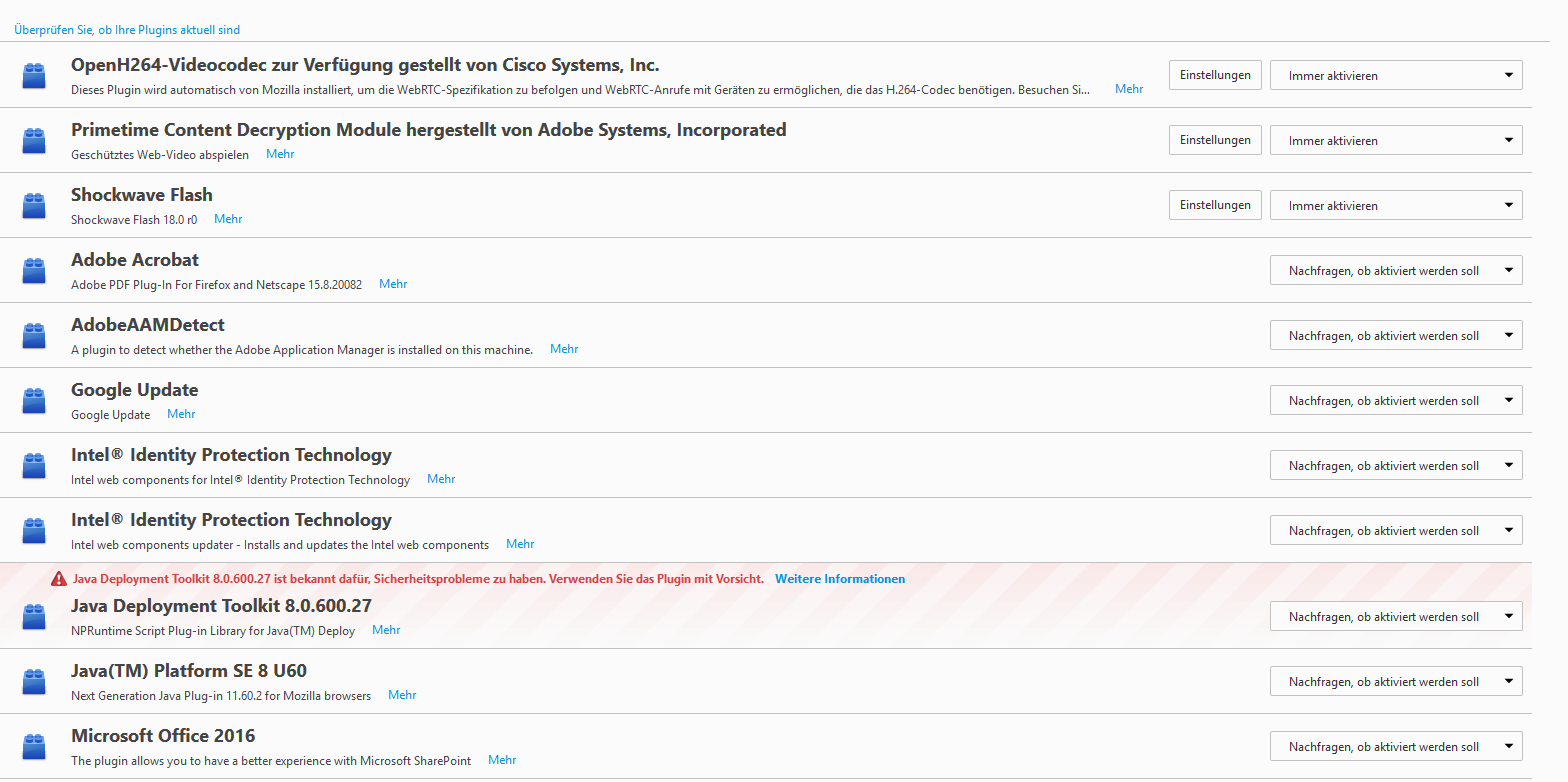Click the Adobe Acrobat plugin brick icon

(34, 271)
